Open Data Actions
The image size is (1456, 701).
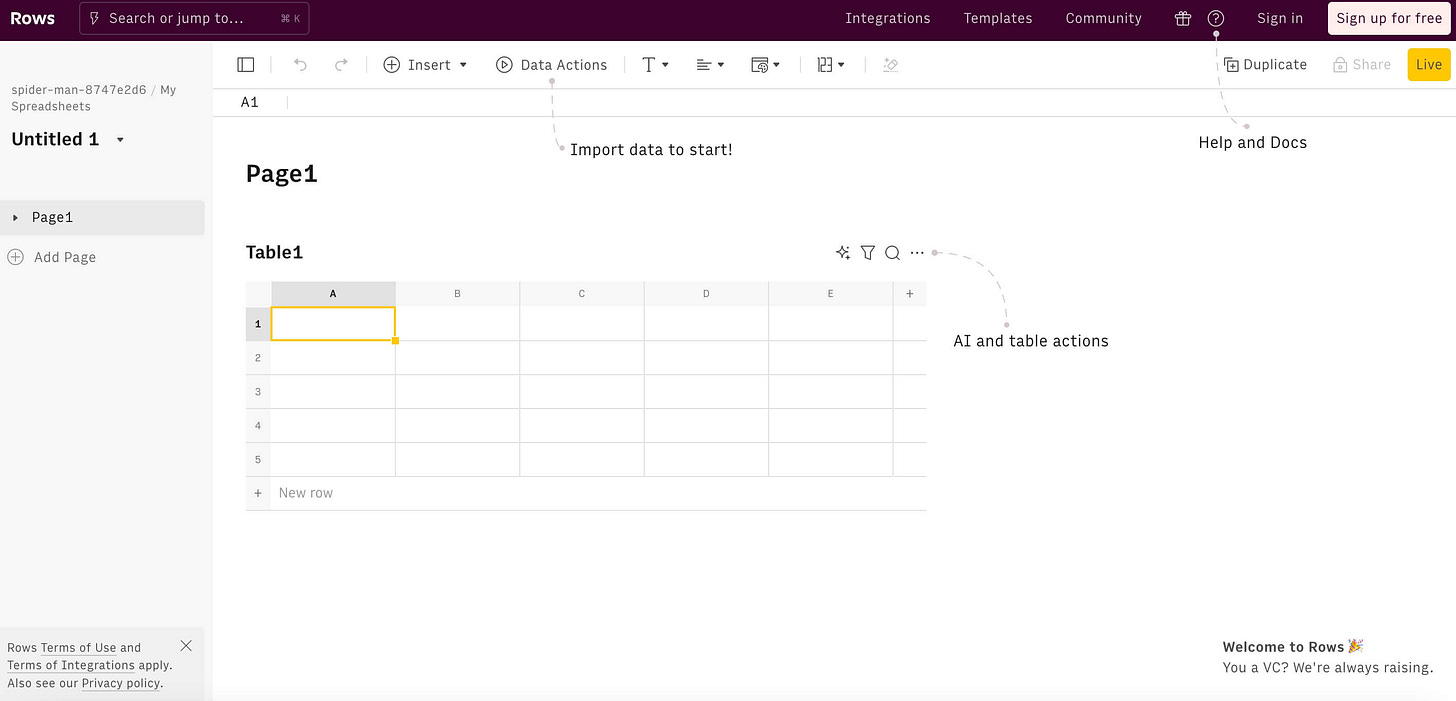click(552, 65)
